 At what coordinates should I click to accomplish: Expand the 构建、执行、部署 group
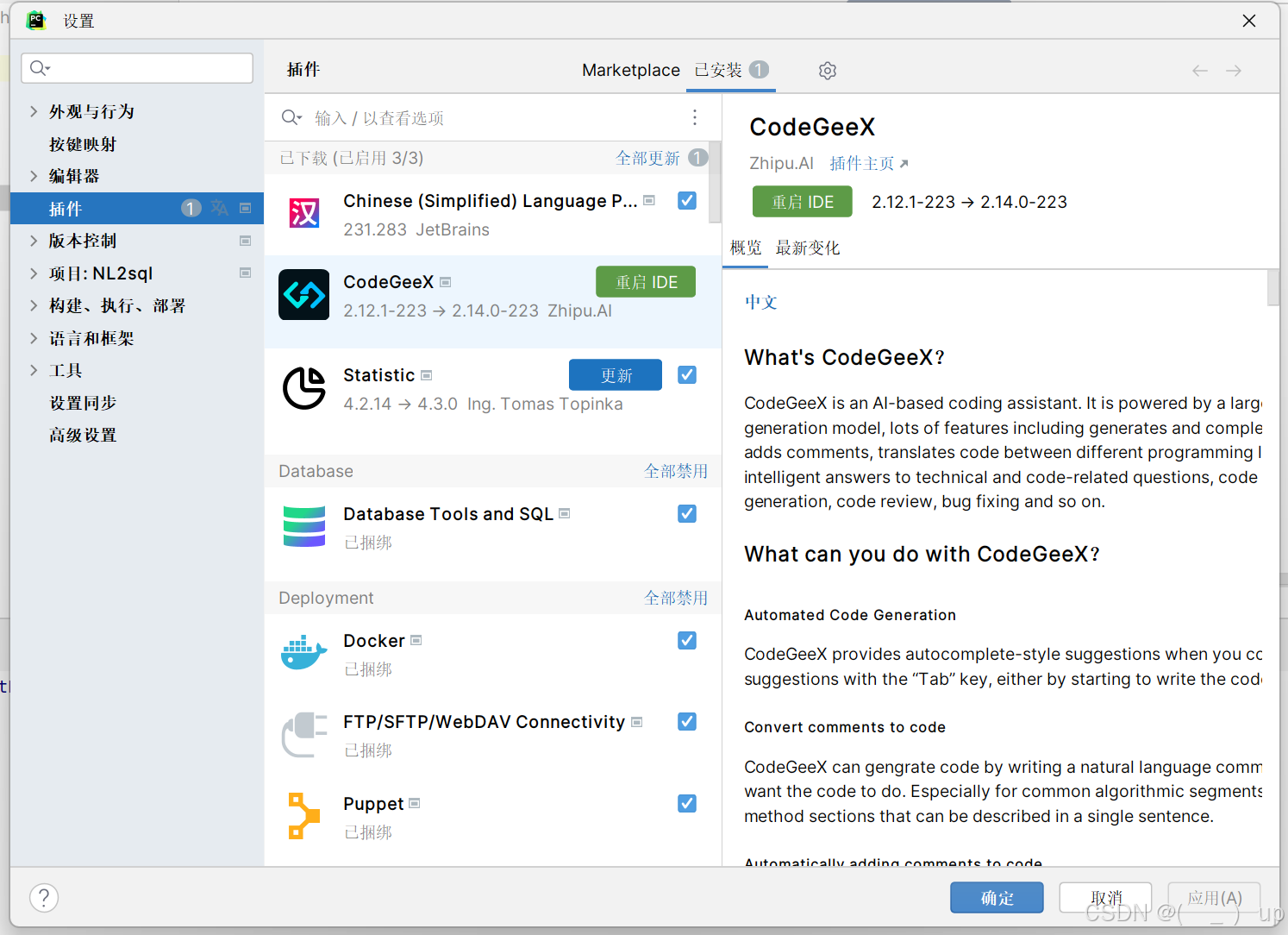[x=34, y=305]
